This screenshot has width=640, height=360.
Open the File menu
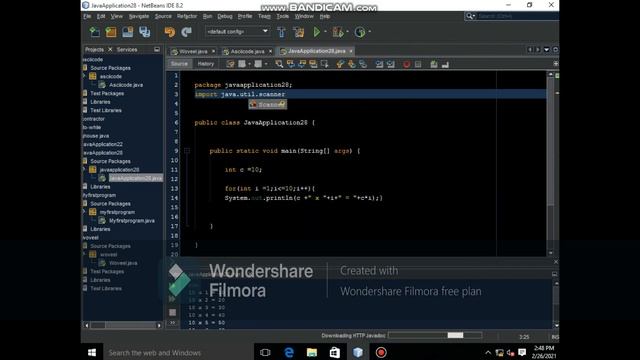[87, 16]
